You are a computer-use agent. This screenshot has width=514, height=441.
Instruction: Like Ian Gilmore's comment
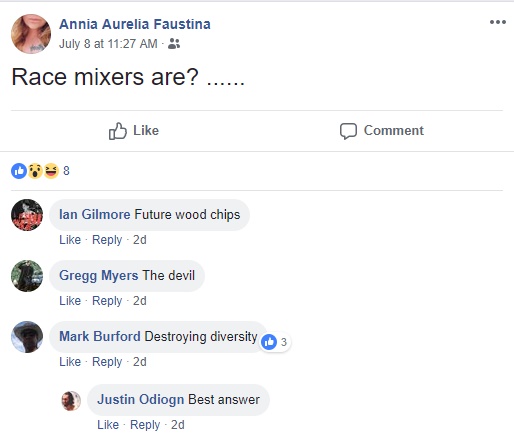pos(70,240)
